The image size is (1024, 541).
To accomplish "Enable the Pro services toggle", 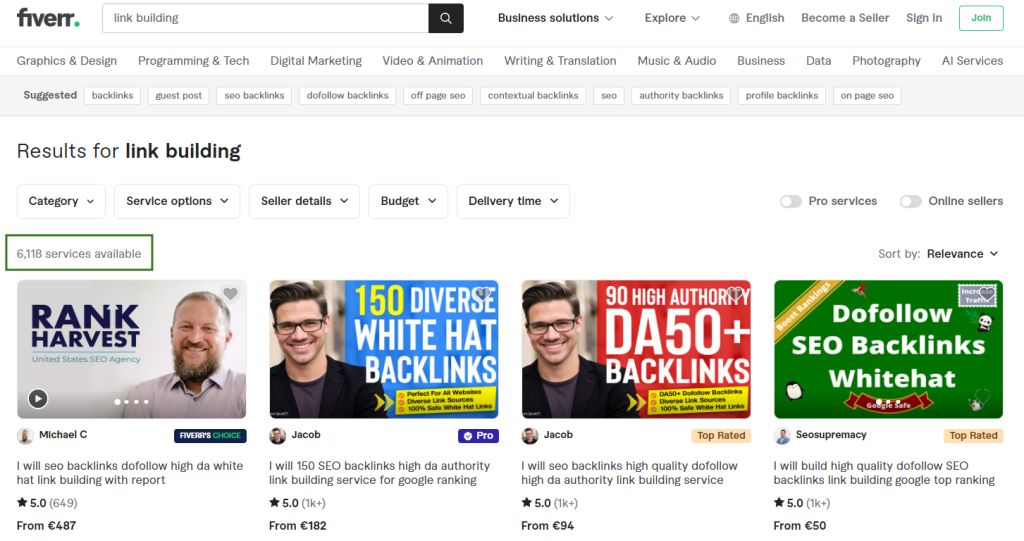I will [791, 201].
